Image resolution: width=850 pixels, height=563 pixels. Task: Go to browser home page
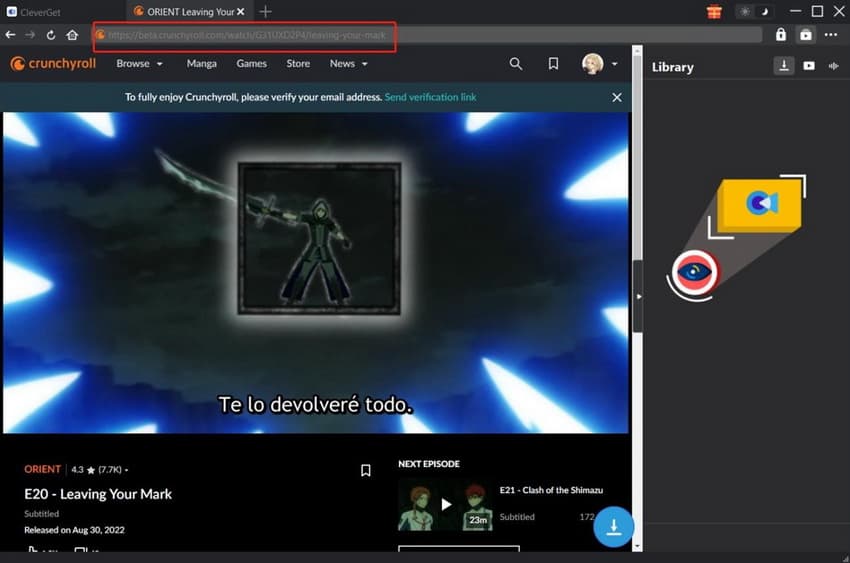(72, 35)
